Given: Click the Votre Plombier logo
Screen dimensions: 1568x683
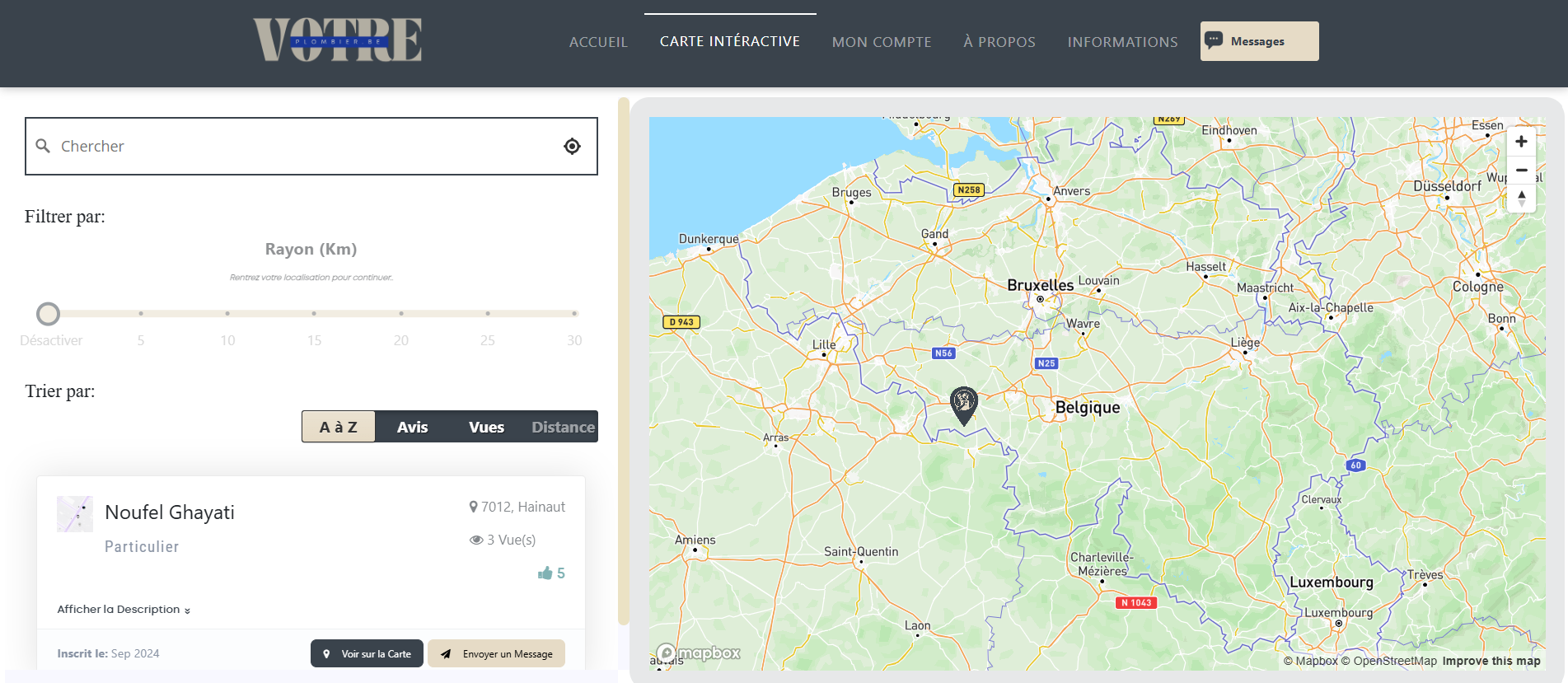Looking at the screenshot, I should coord(338,40).
